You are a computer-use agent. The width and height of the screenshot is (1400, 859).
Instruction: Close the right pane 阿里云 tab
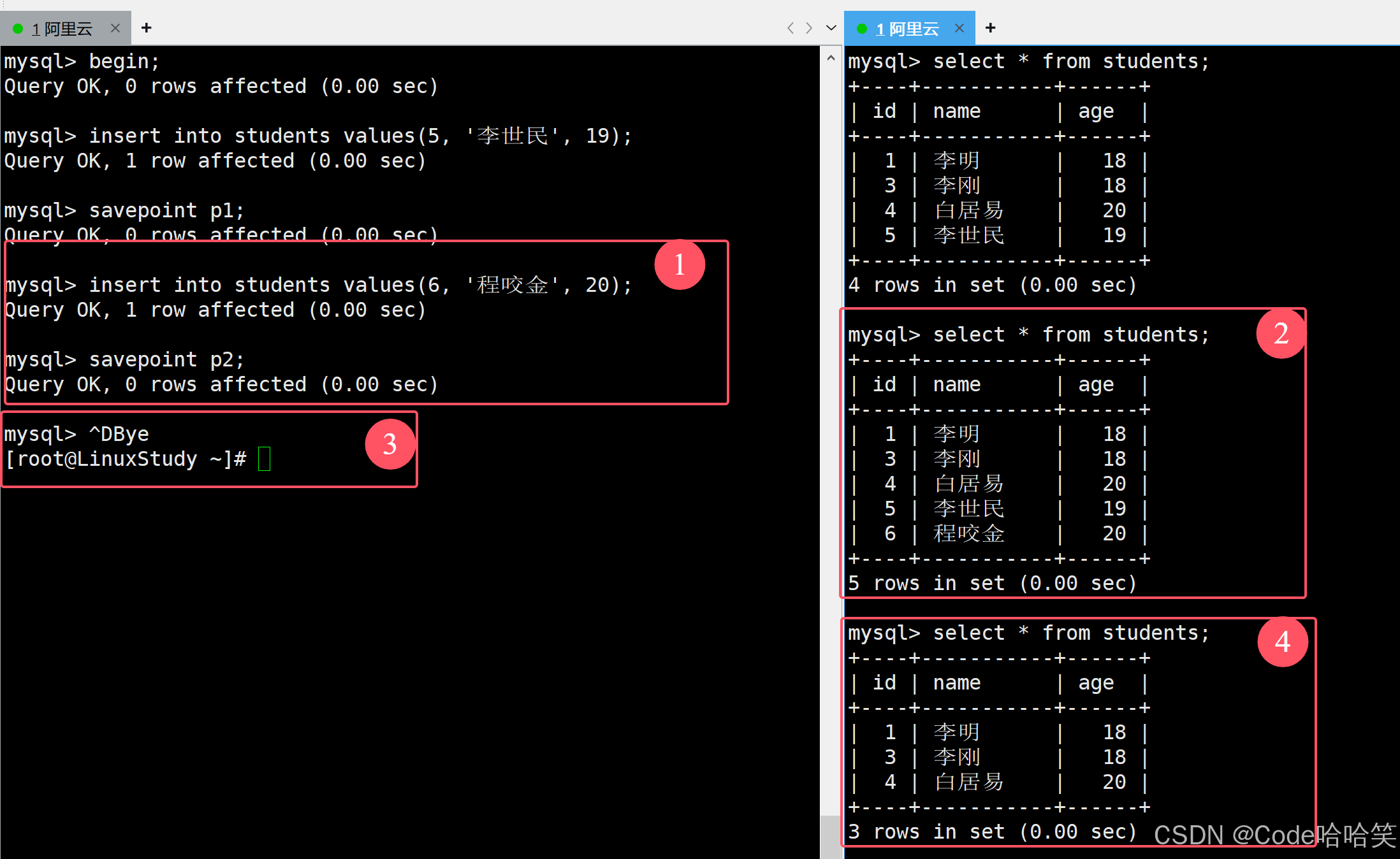(959, 28)
